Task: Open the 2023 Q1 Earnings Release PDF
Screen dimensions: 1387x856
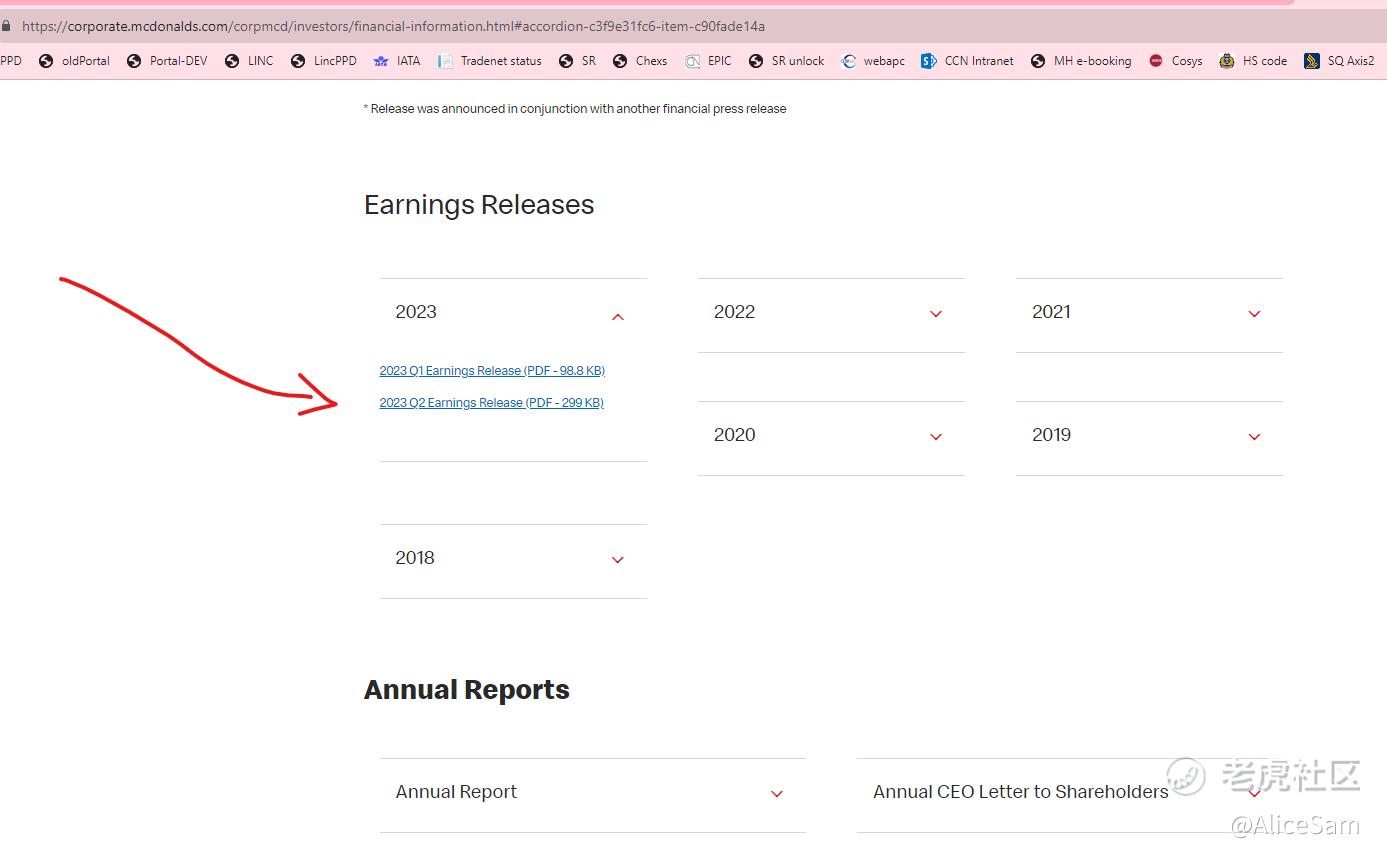Action: point(492,371)
